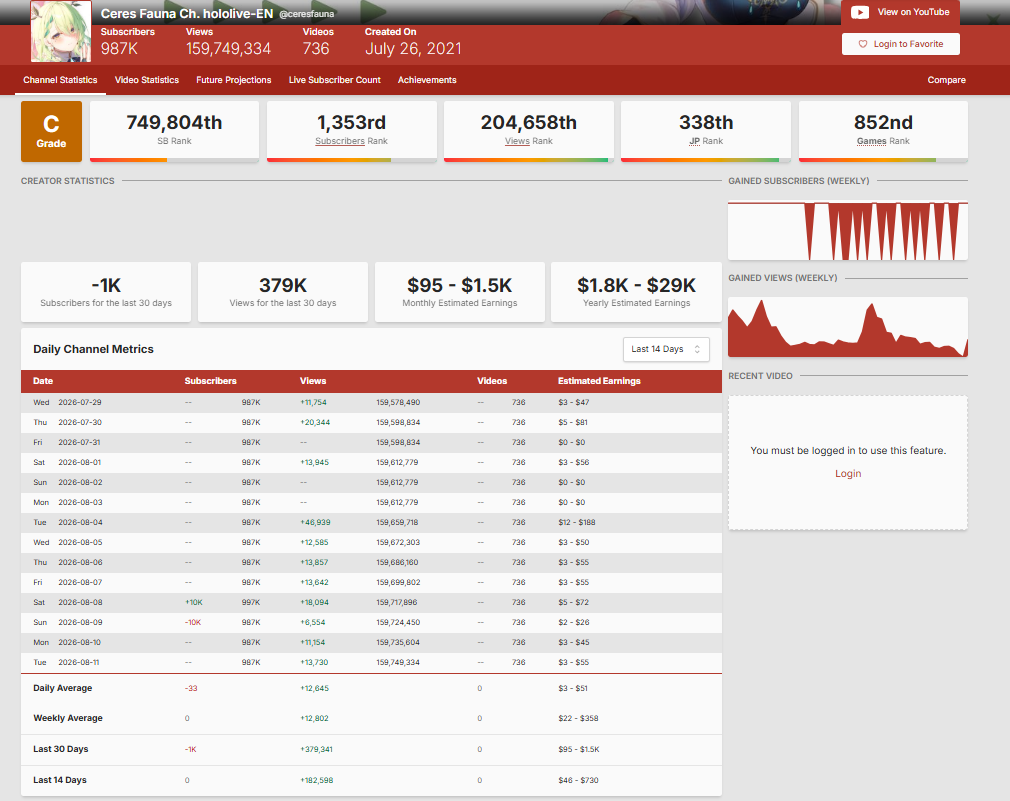Image resolution: width=1010 pixels, height=801 pixels.
Task: Click the Views Rank underlined label
Action: click(x=517, y=141)
